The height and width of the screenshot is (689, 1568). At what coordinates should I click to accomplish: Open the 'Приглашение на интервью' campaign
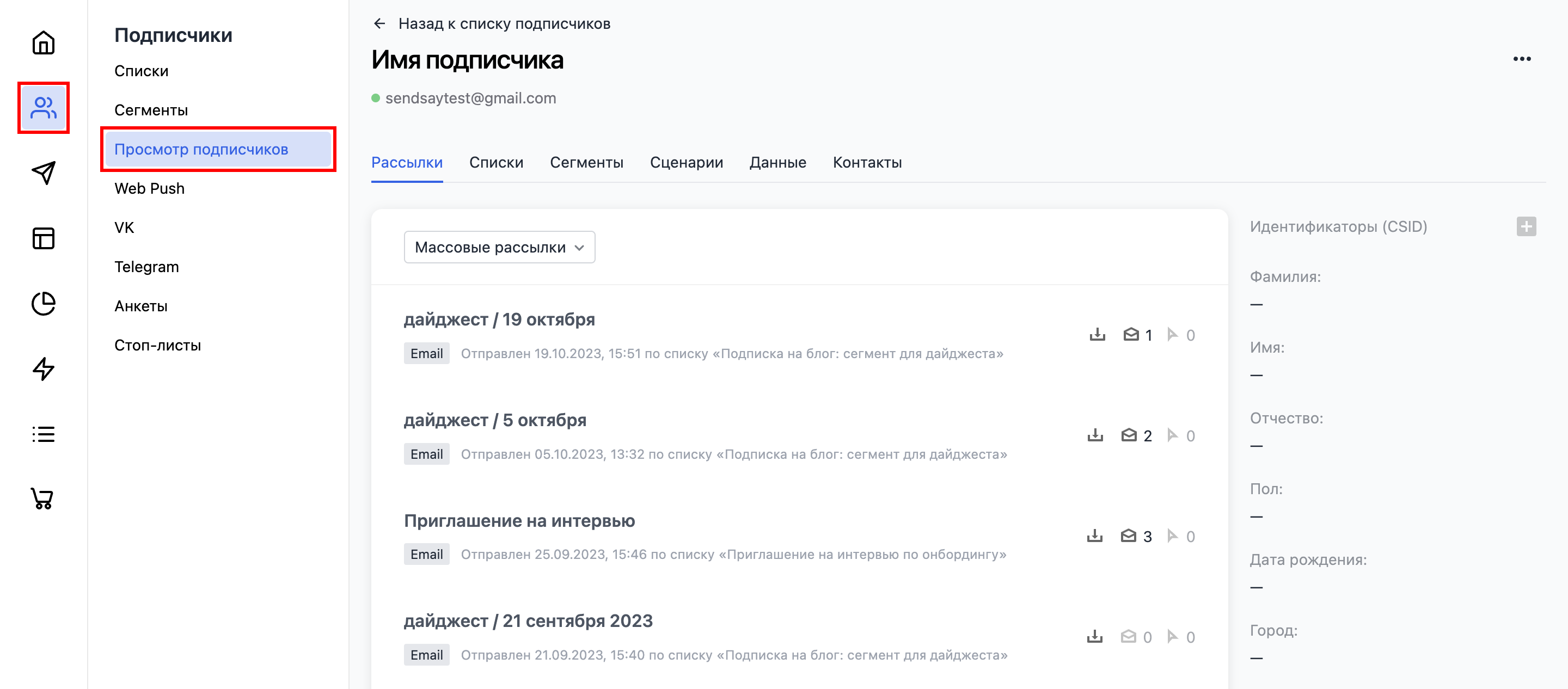(x=519, y=521)
